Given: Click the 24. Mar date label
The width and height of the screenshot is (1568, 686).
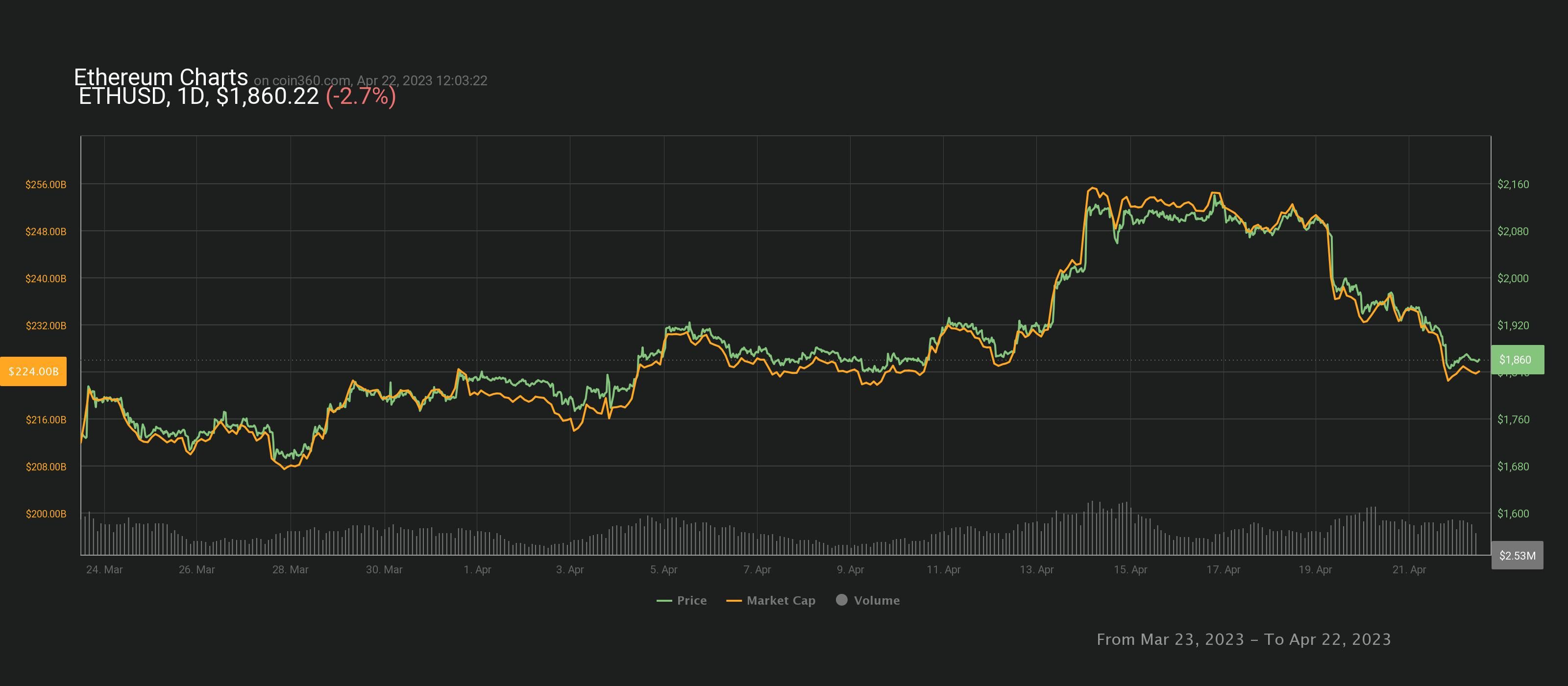Looking at the screenshot, I should click(104, 570).
